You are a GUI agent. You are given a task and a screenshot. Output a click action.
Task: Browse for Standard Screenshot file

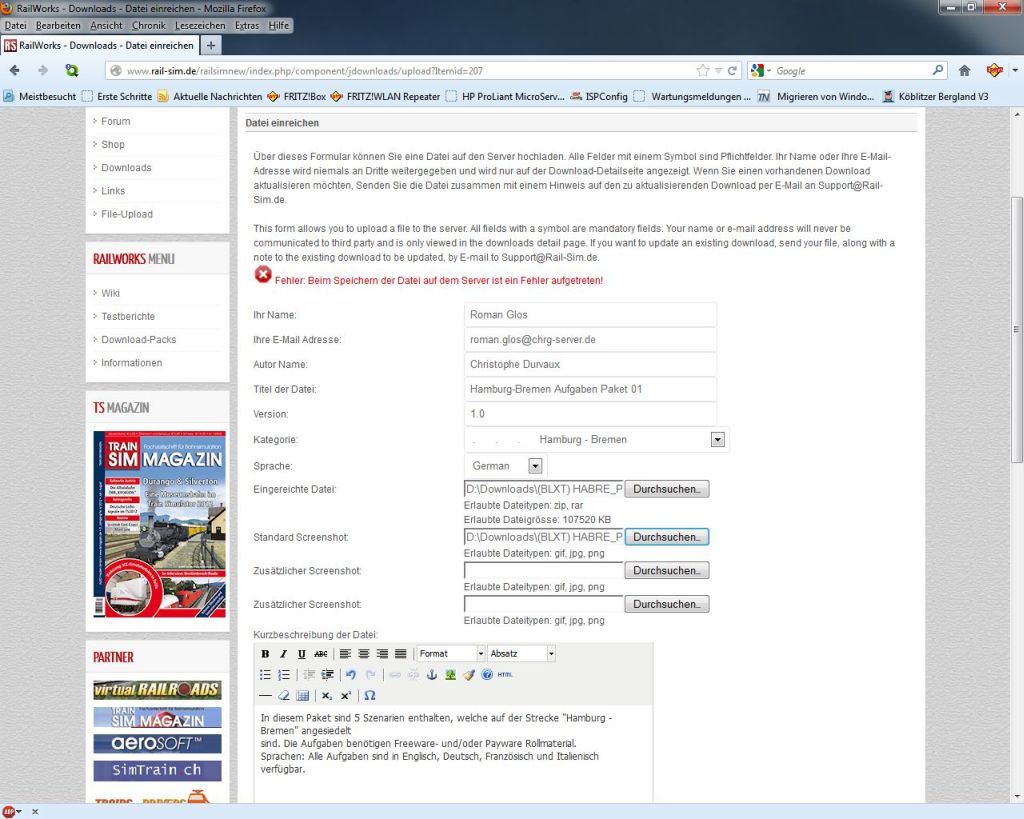(x=667, y=537)
